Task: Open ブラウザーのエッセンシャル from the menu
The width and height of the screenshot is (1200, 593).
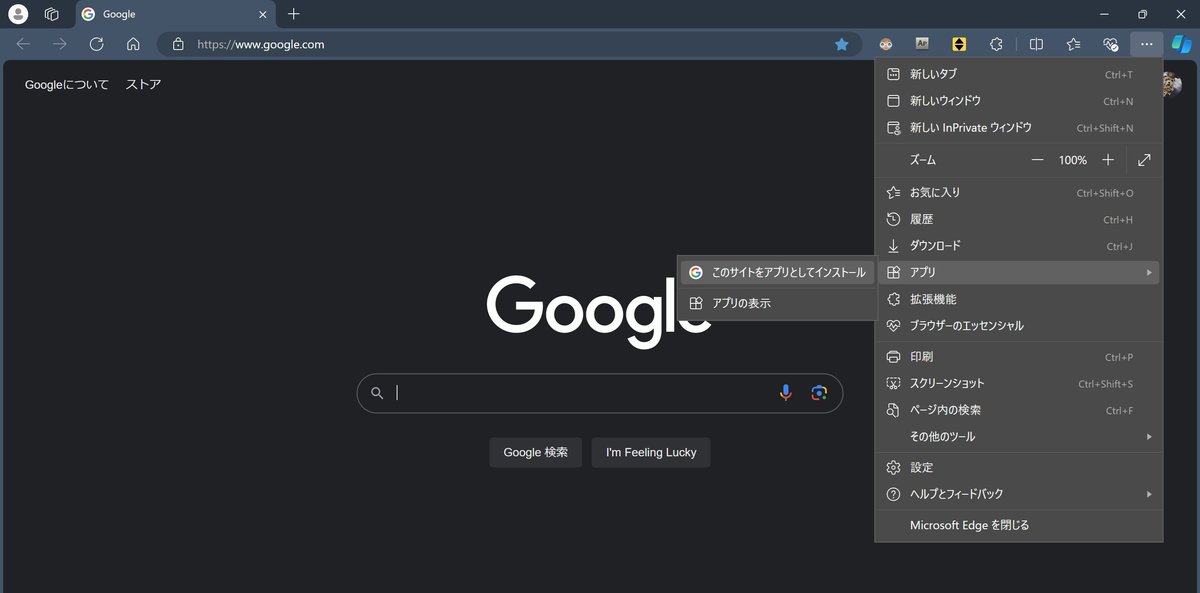Action: coord(1019,325)
